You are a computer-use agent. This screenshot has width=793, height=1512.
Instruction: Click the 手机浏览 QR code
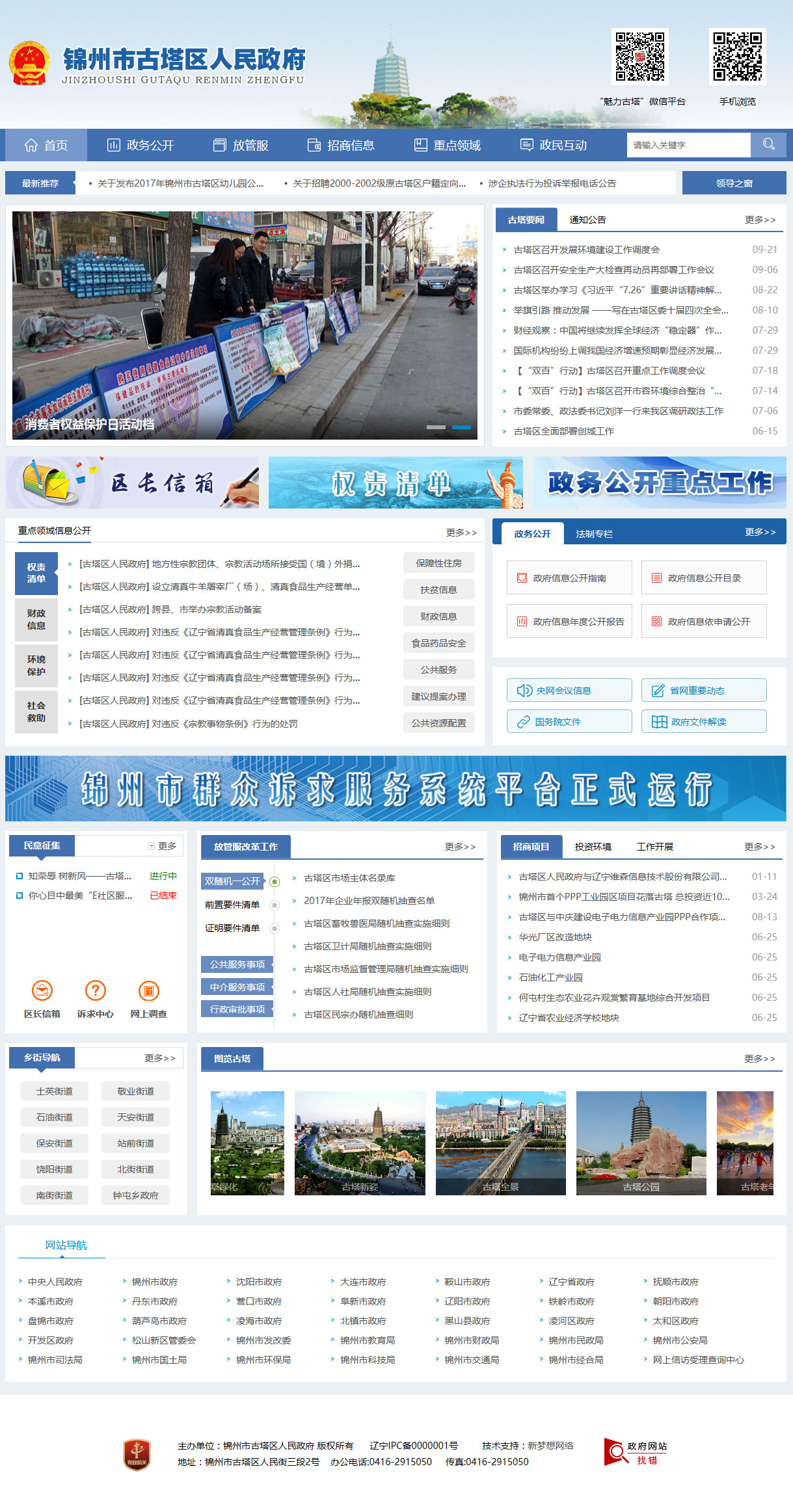(x=737, y=57)
